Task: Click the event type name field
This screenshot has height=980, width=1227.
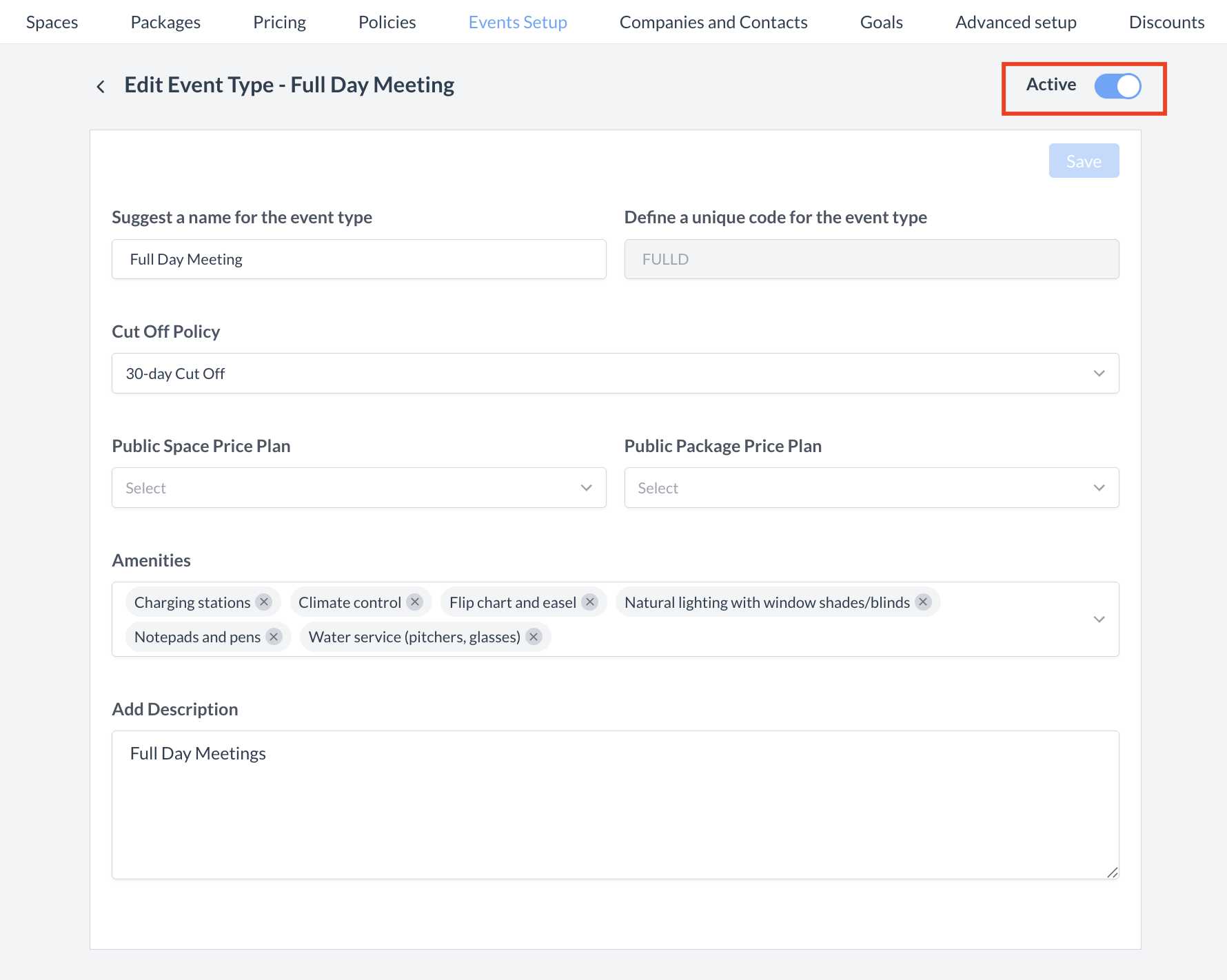Action: point(358,259)
